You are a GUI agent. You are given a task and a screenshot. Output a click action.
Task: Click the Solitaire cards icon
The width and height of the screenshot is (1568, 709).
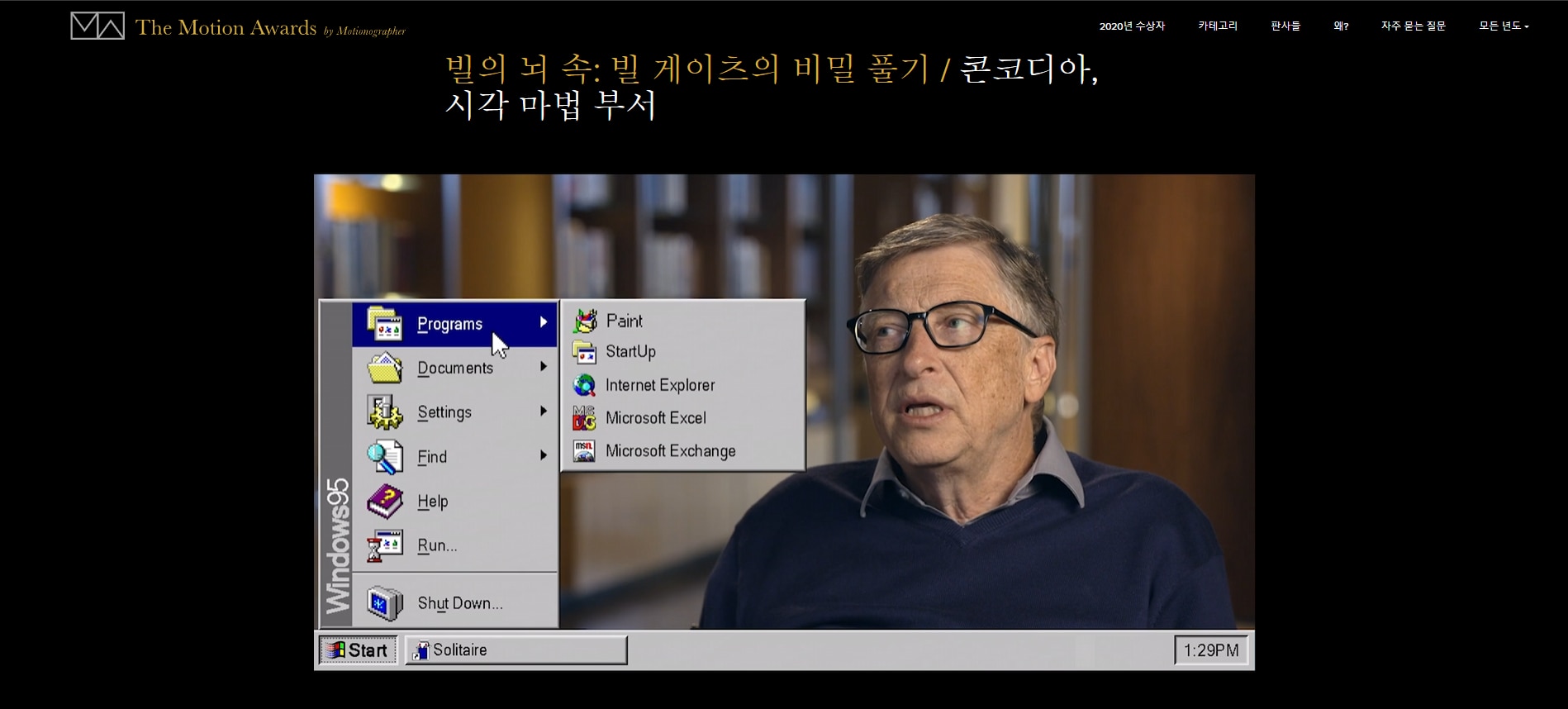tap(421, 650)
